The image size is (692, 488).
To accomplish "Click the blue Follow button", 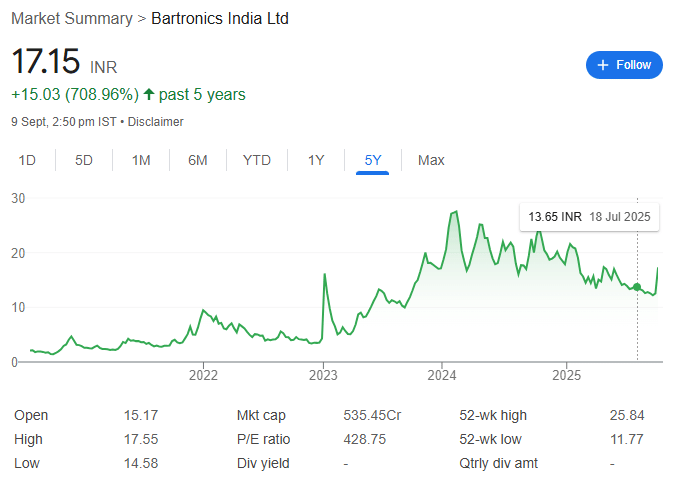I will coord(624,65).
